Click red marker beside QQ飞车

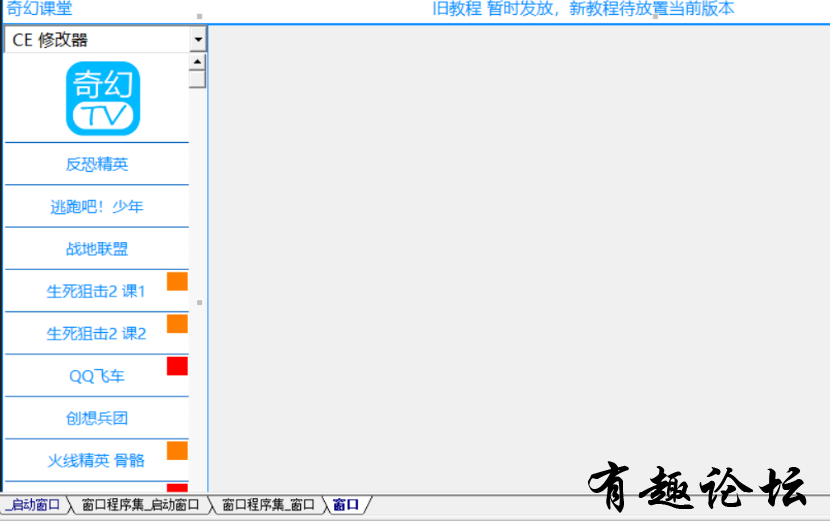tap(177, 366)
